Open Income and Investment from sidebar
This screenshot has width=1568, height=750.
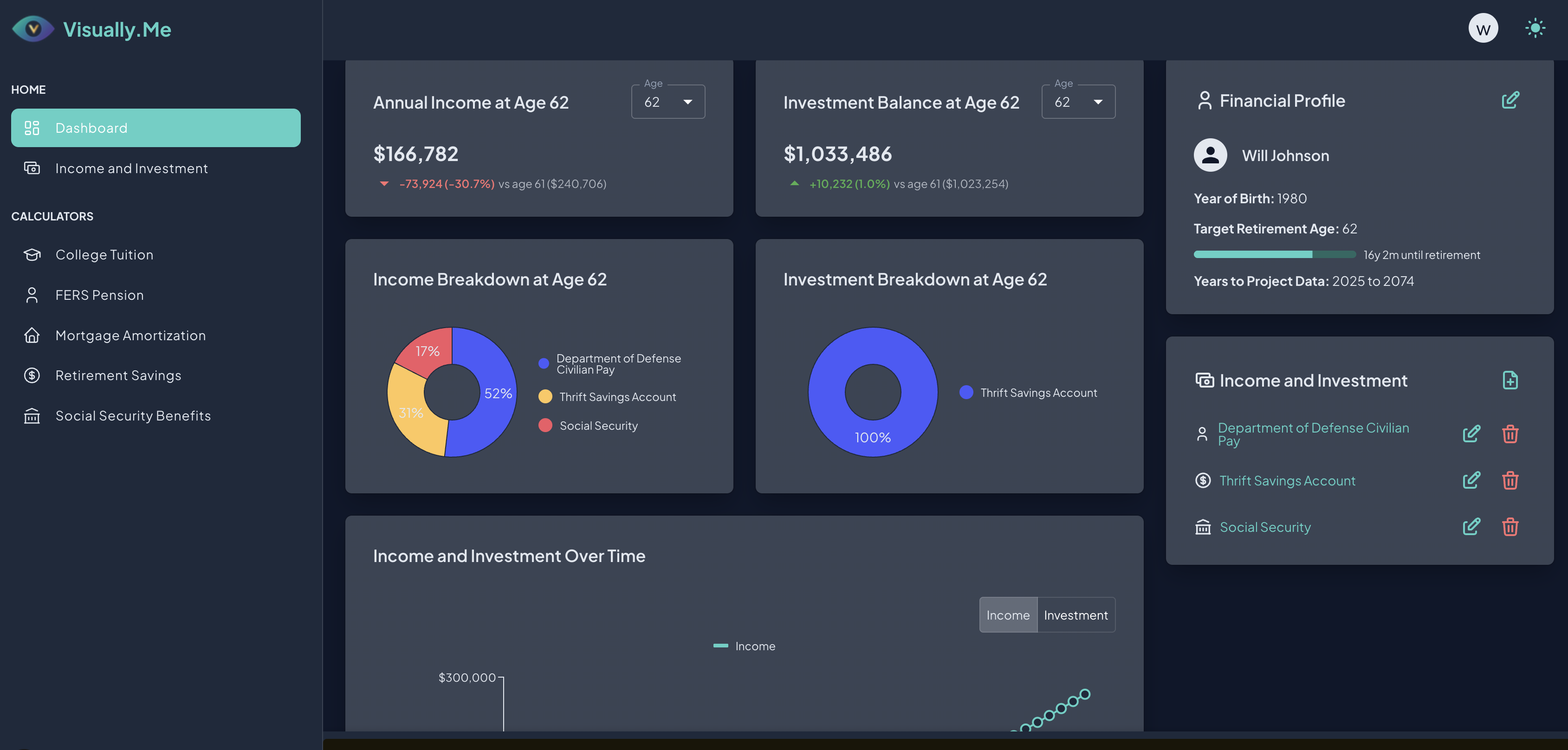click(x=131, y=168)
